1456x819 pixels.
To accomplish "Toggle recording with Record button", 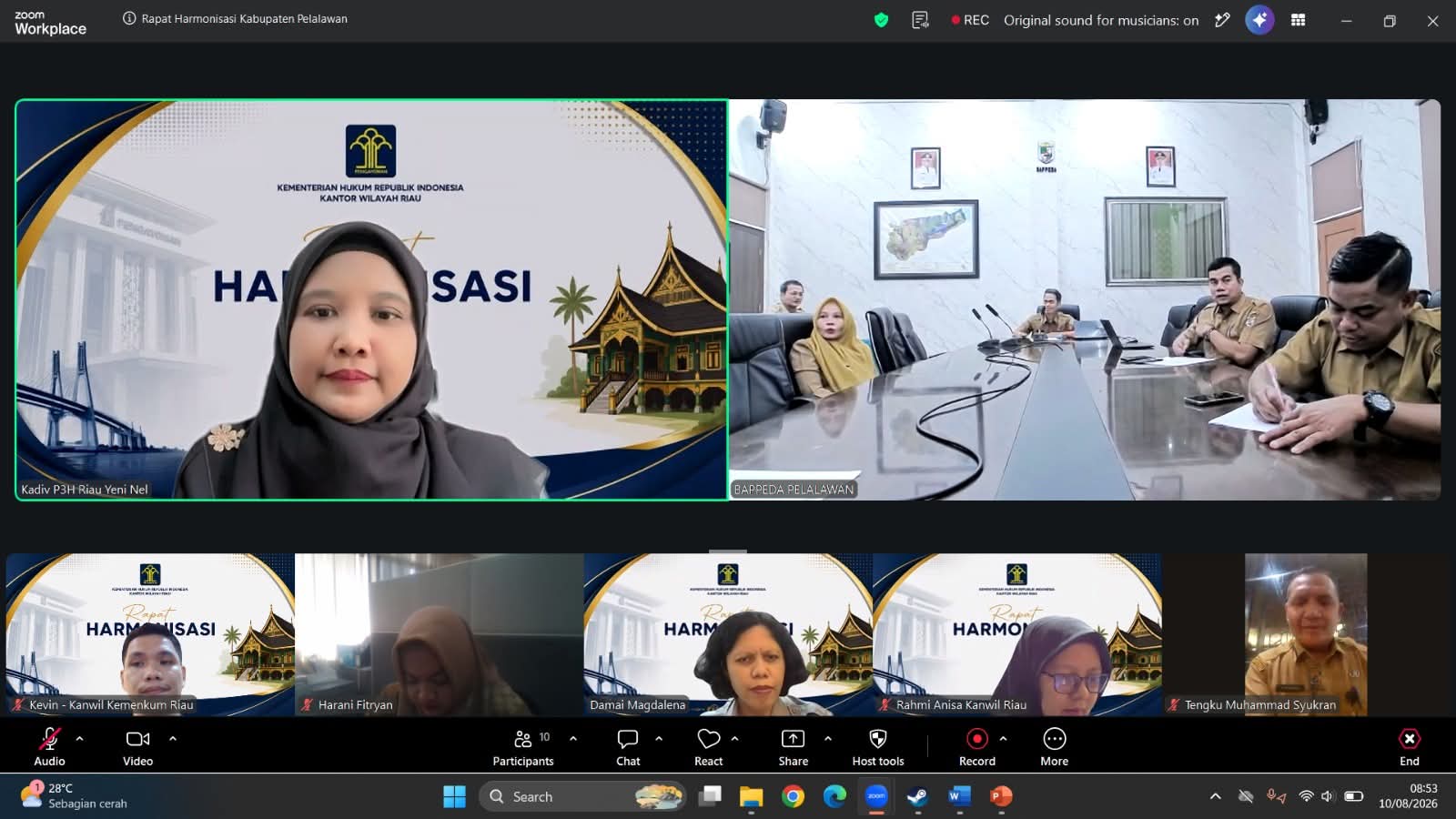I will (976, 747).
